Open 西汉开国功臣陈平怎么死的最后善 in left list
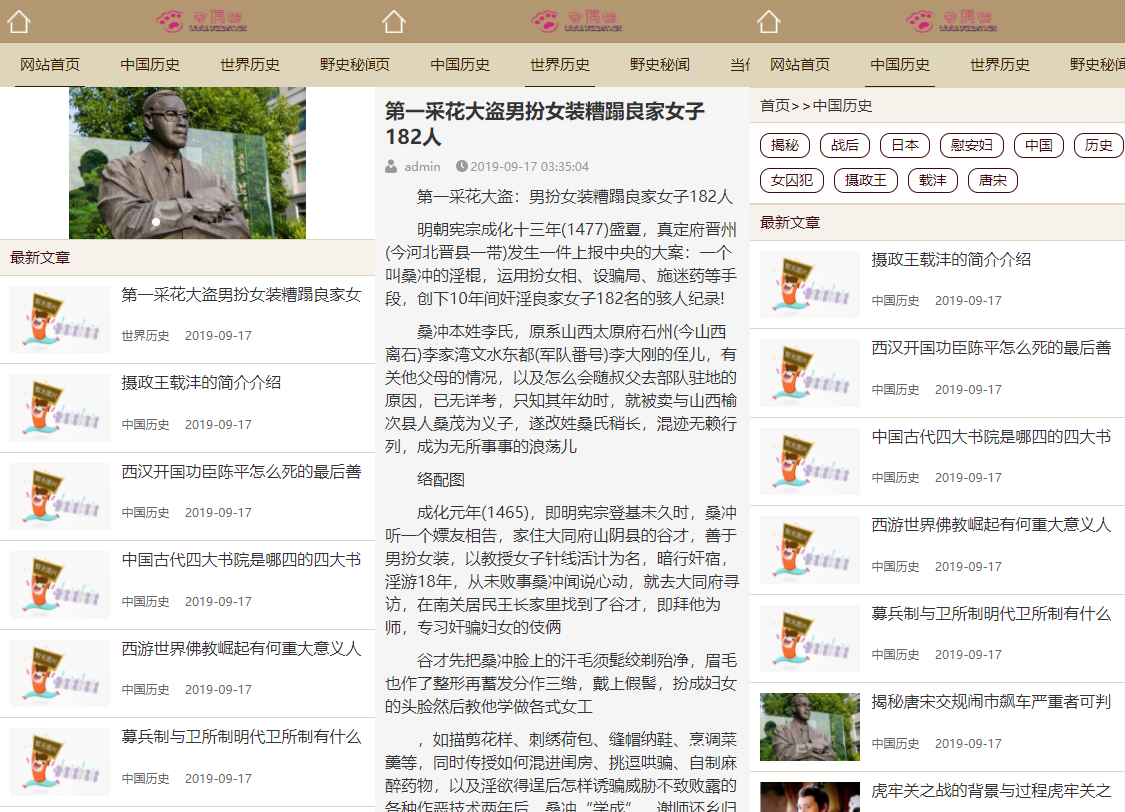The image size is (1125, 812). pos(241,472)
